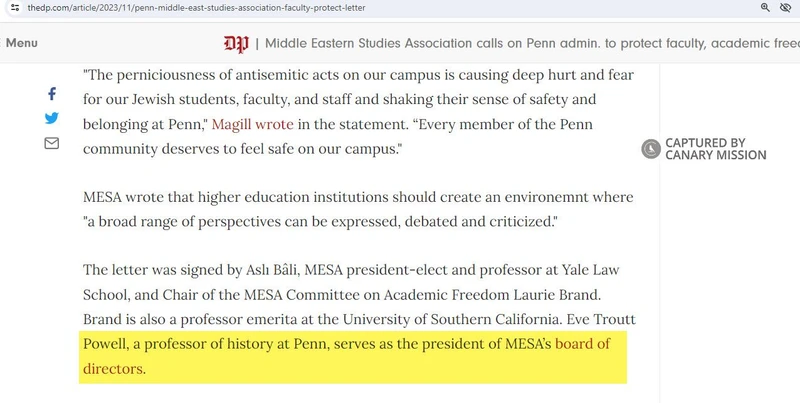Share article on Twitter
This screenshot has height=403, width=800.
coord(52,118)
